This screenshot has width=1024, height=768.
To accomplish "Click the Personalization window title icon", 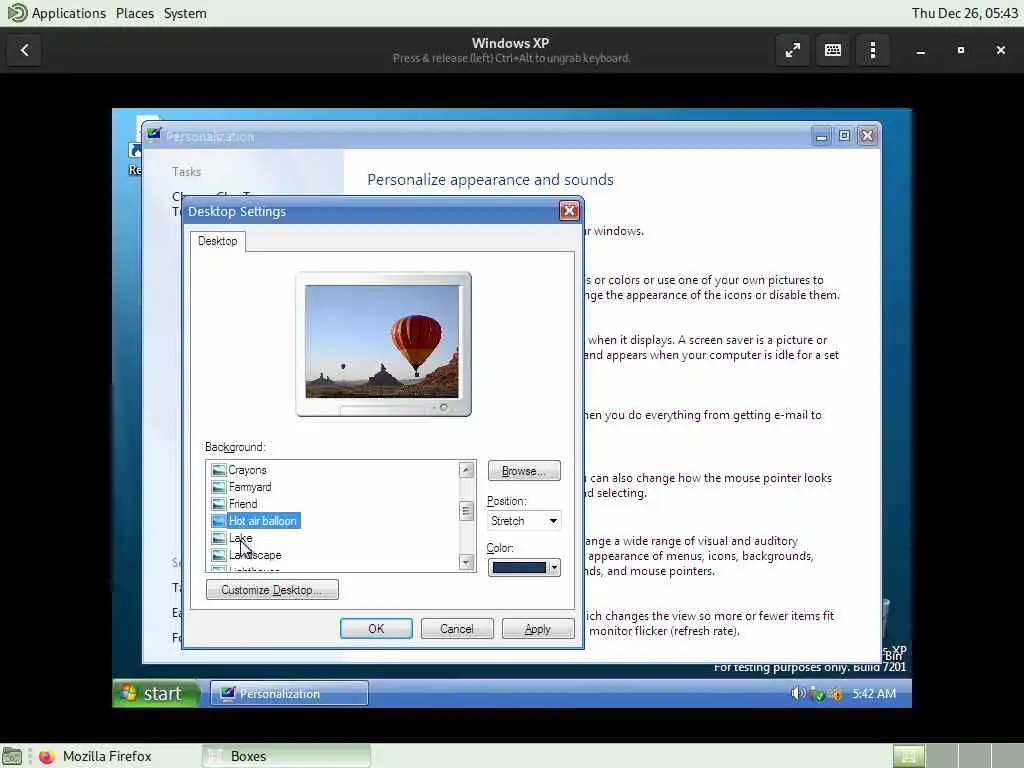I will click(x=154, y=135).
